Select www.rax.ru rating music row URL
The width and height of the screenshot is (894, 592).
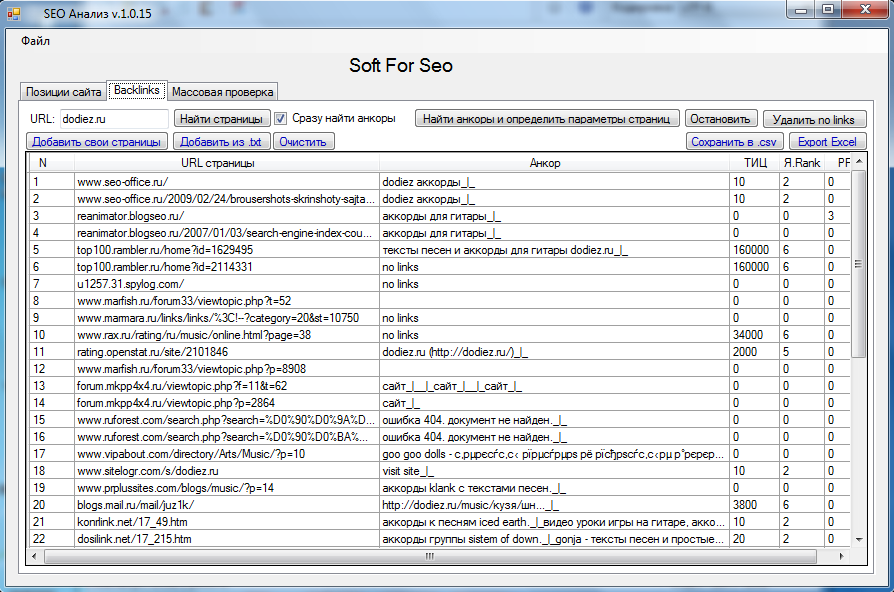pos(227,335)
